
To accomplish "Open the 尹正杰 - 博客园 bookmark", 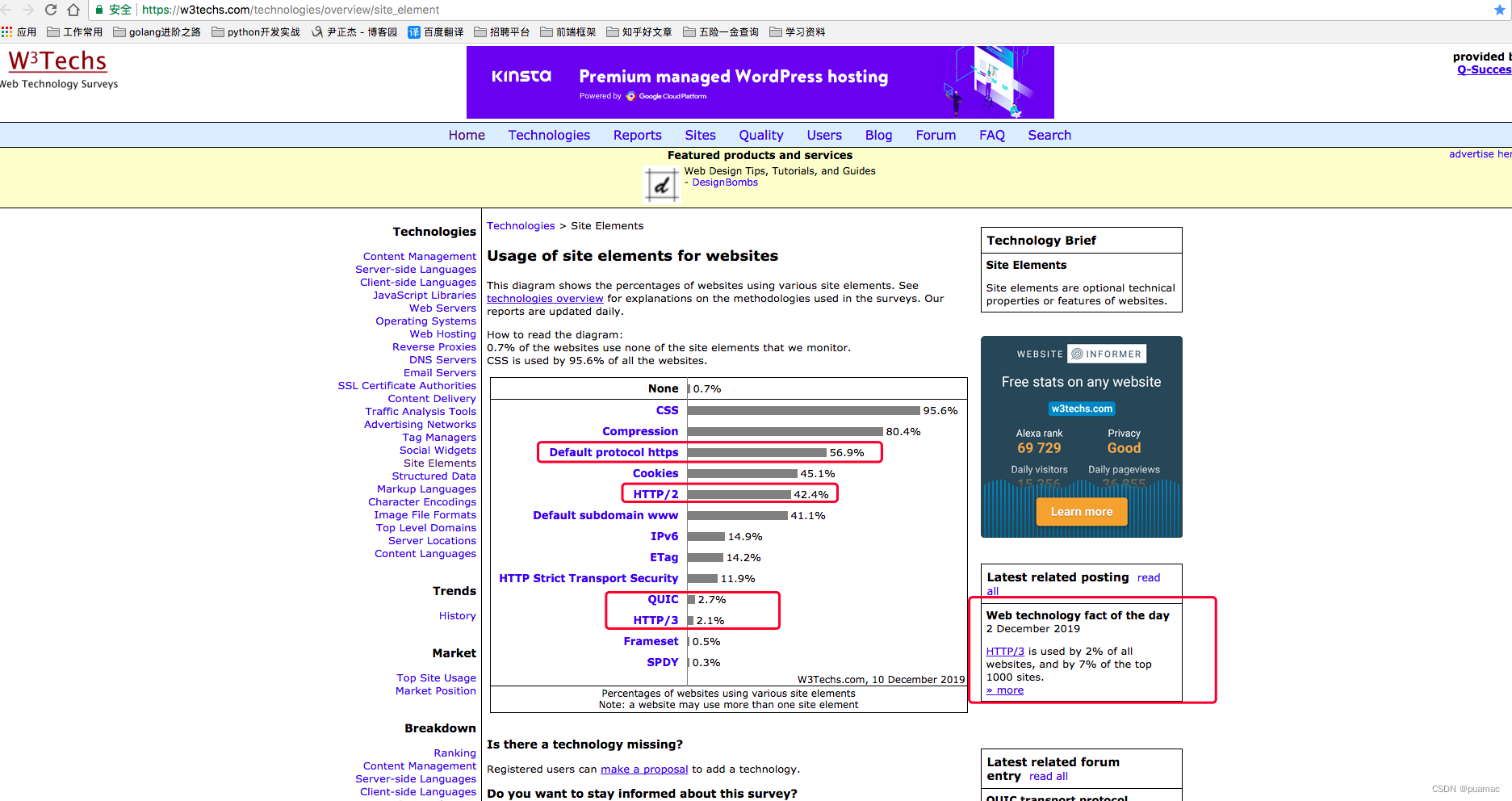I will [354, 32].
